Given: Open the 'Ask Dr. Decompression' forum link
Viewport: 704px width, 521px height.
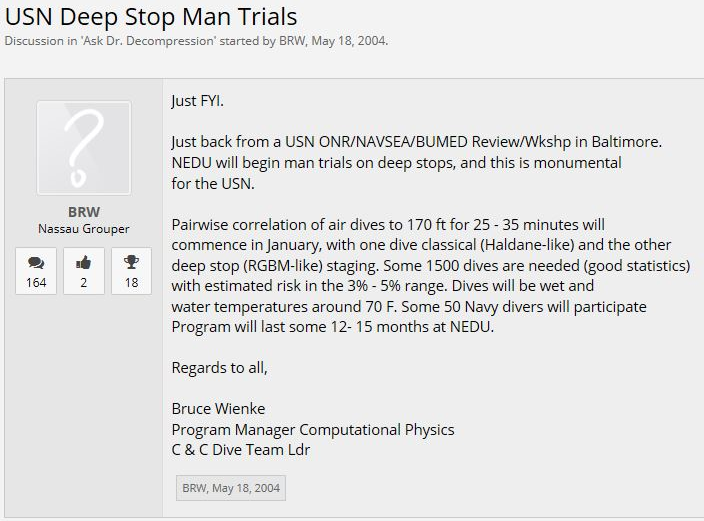Looking at the screenshot, I should pos(137,41).
